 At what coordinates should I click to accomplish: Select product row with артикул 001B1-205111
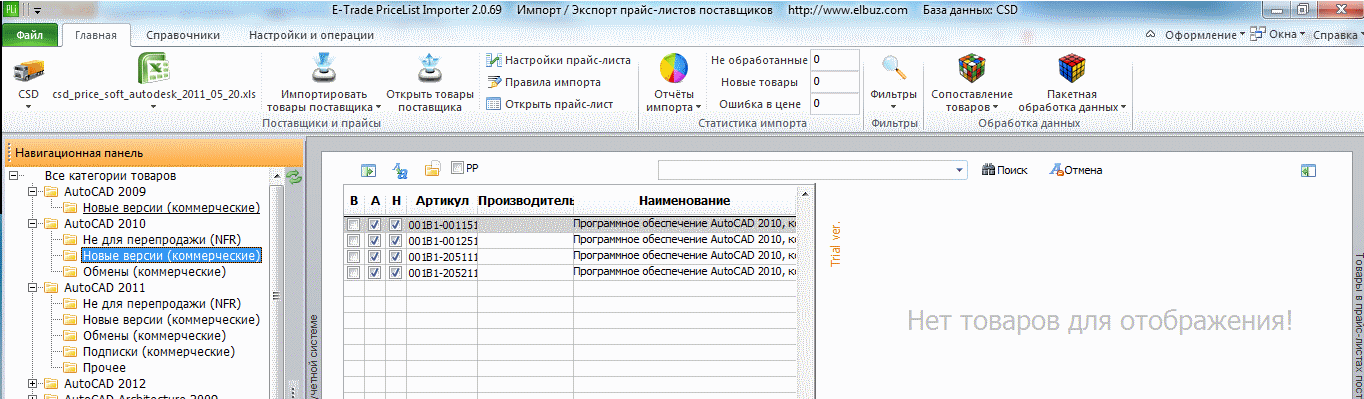click(x=570, y=257)
